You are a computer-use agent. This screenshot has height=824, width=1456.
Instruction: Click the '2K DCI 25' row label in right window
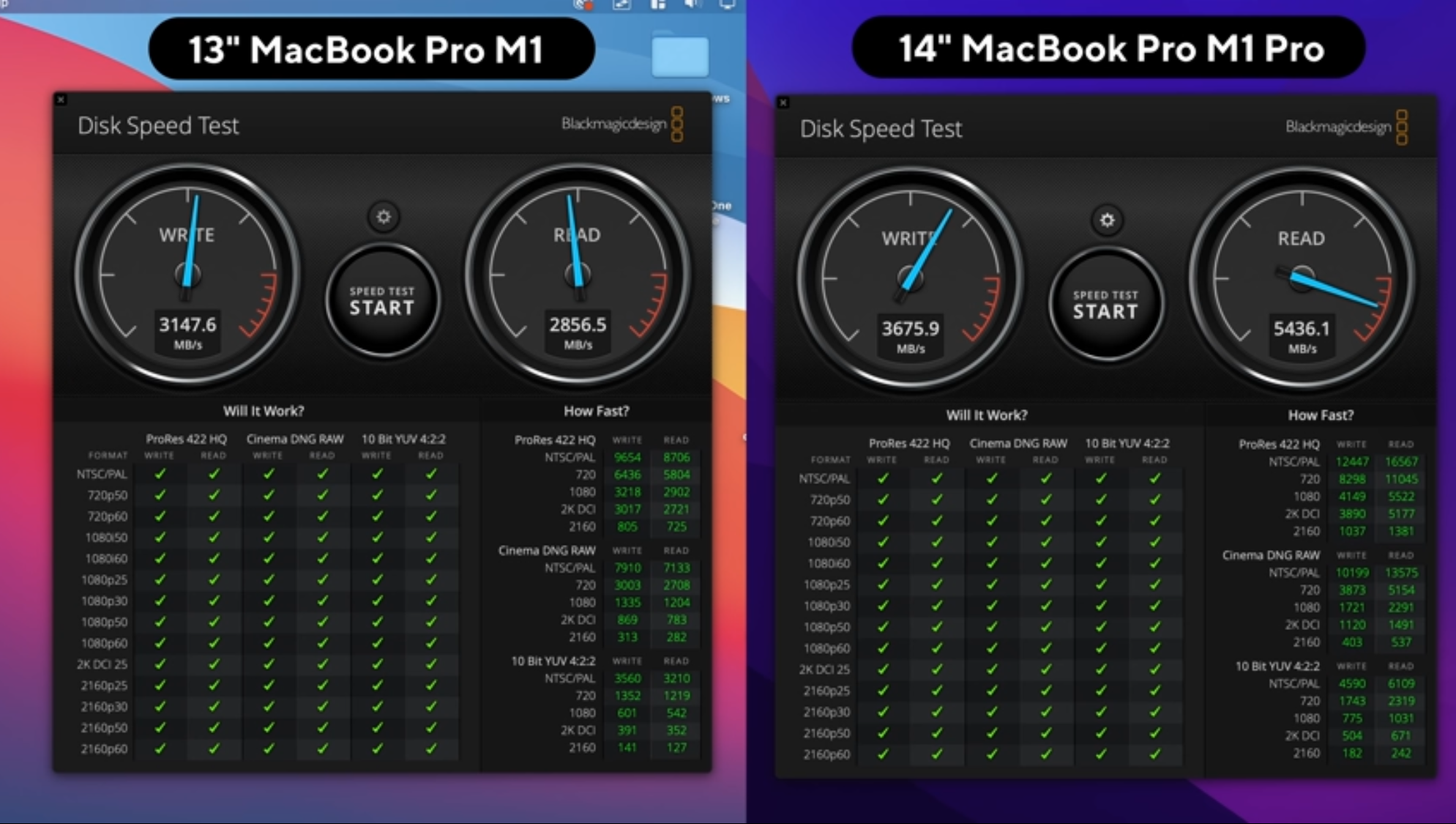tap(824, 669)
